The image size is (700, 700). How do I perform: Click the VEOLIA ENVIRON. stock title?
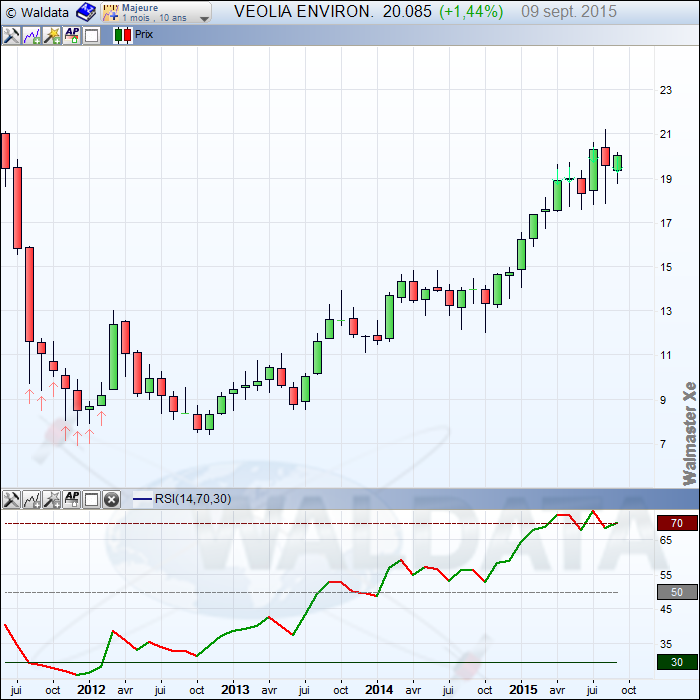coord(304,12)
